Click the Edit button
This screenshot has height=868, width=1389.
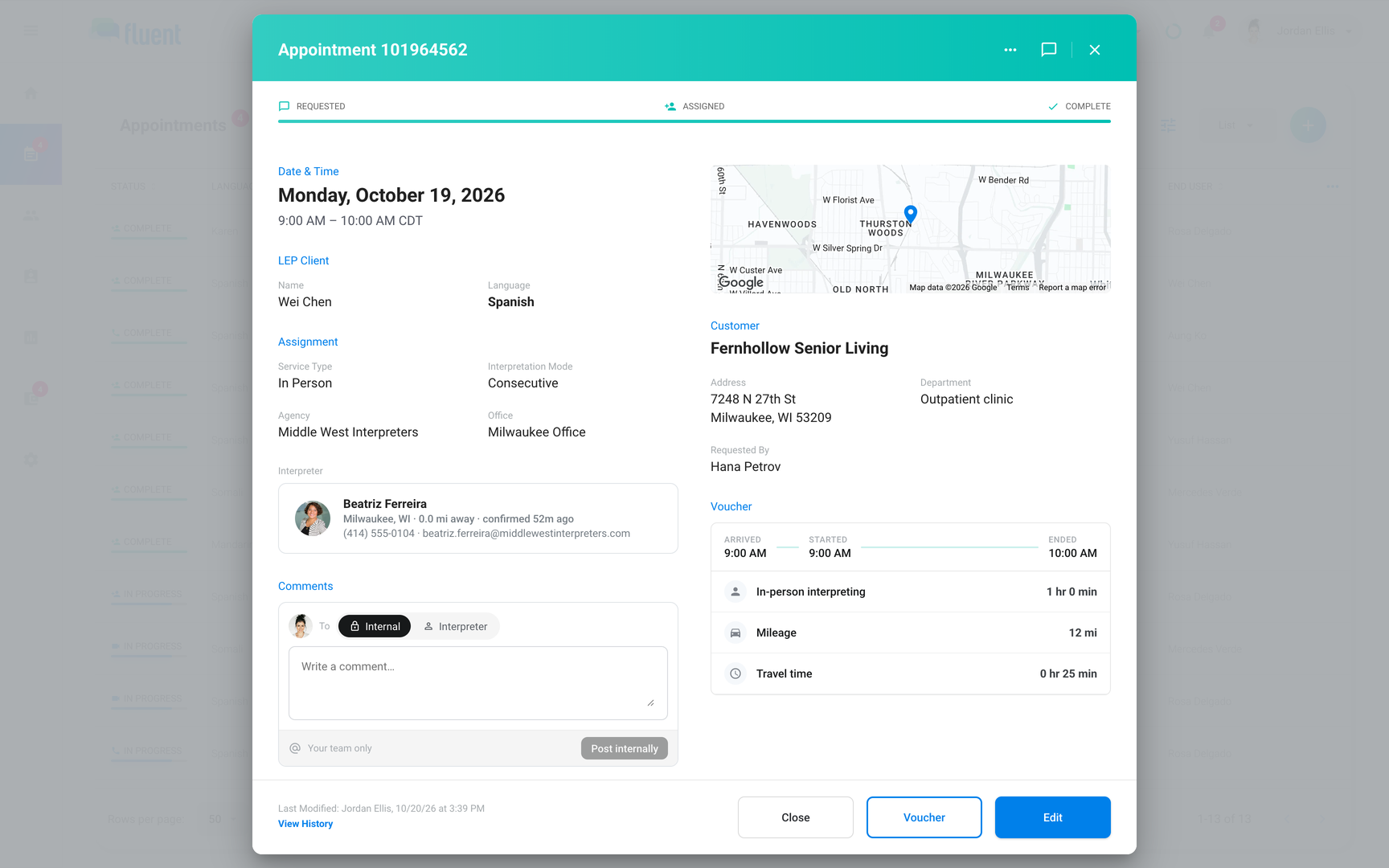1053,817
